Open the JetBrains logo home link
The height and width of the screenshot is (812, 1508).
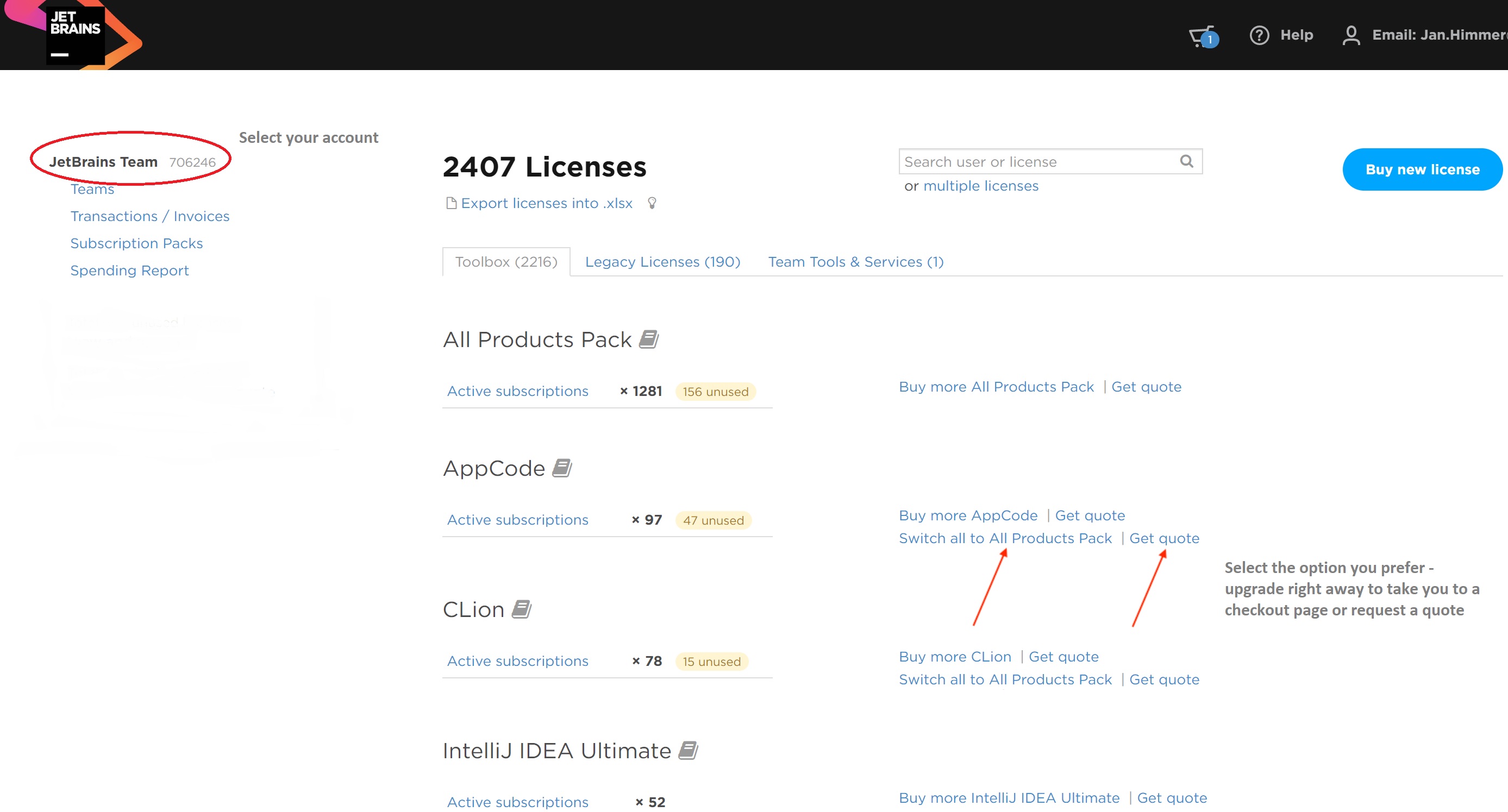[75, 35]
